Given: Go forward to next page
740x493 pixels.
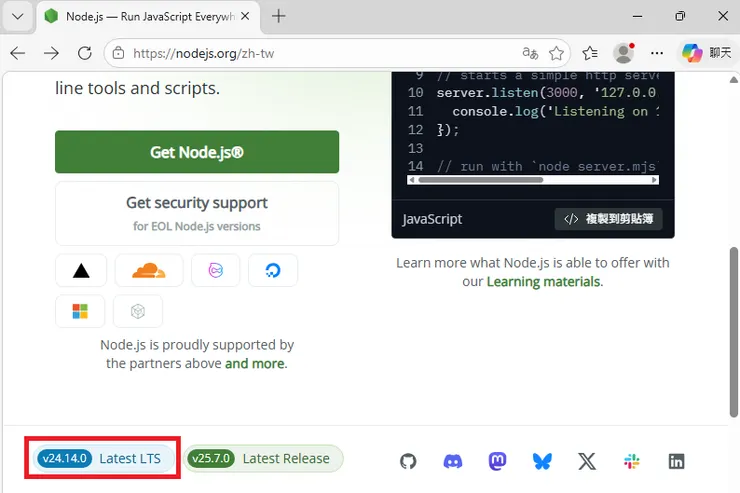Looking at the screenshot, I should pos(51,53).
